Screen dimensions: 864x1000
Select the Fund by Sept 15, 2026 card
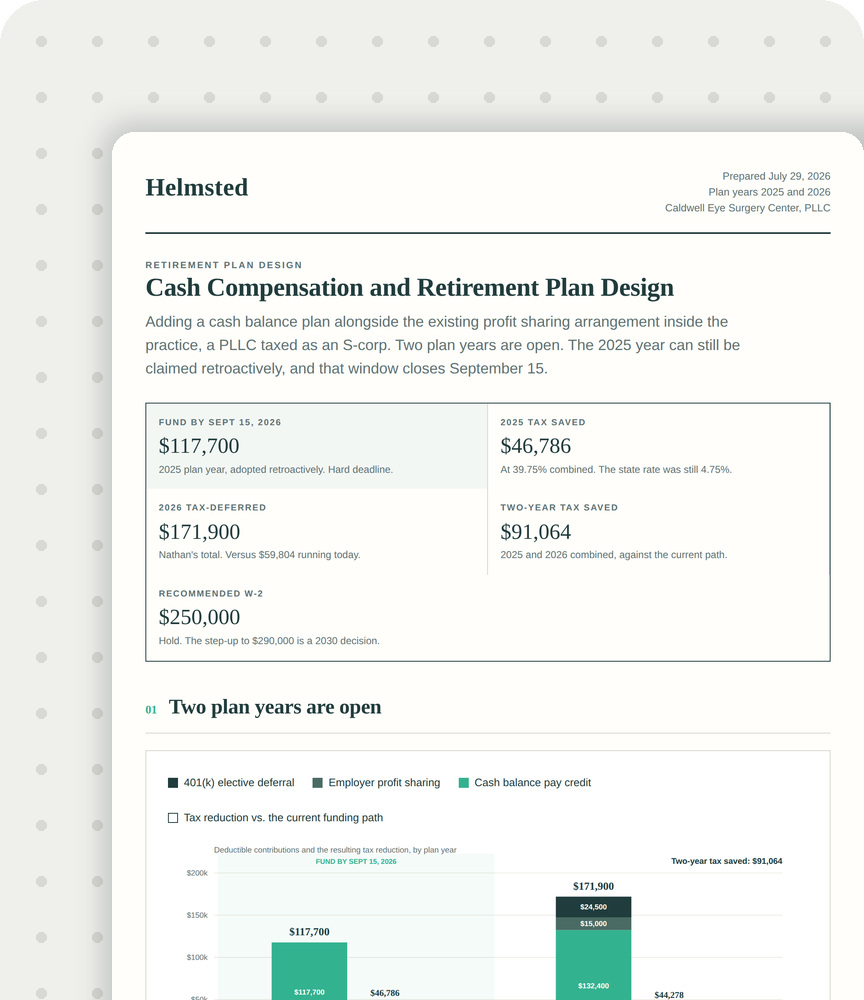pyautogui.click(x=317, y=446)
